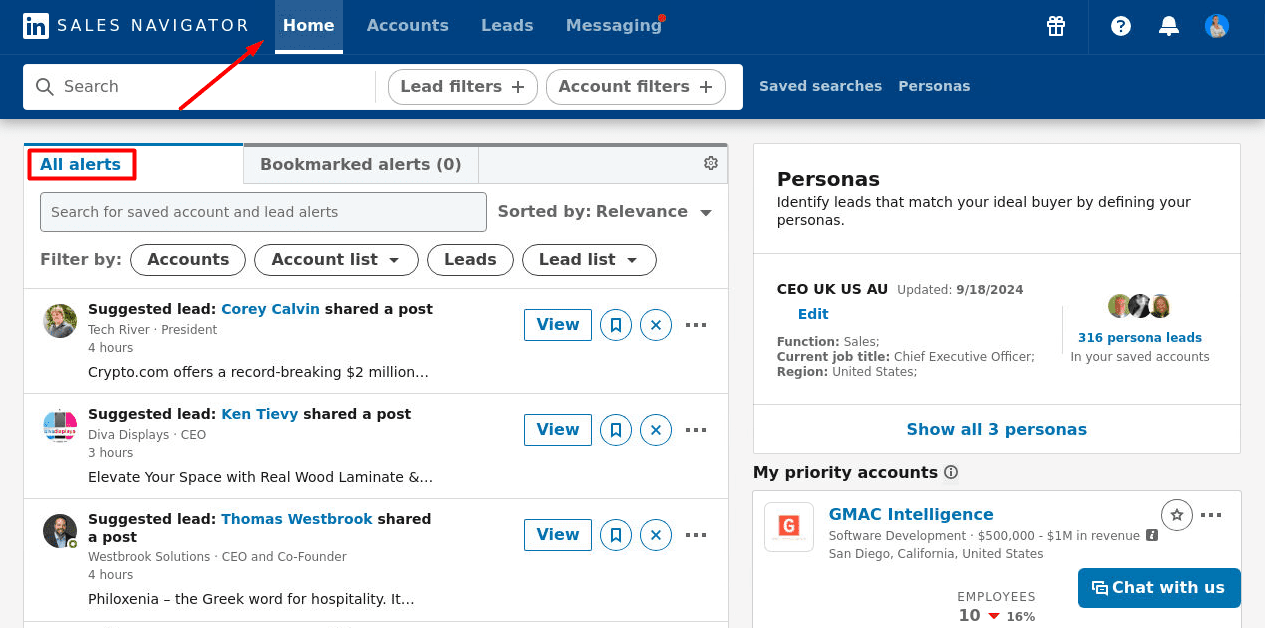Viewport: 1265px width, 628px height.
Task: Bookmark the Corey Calvin alert
Action: click(x=616, y=325)
